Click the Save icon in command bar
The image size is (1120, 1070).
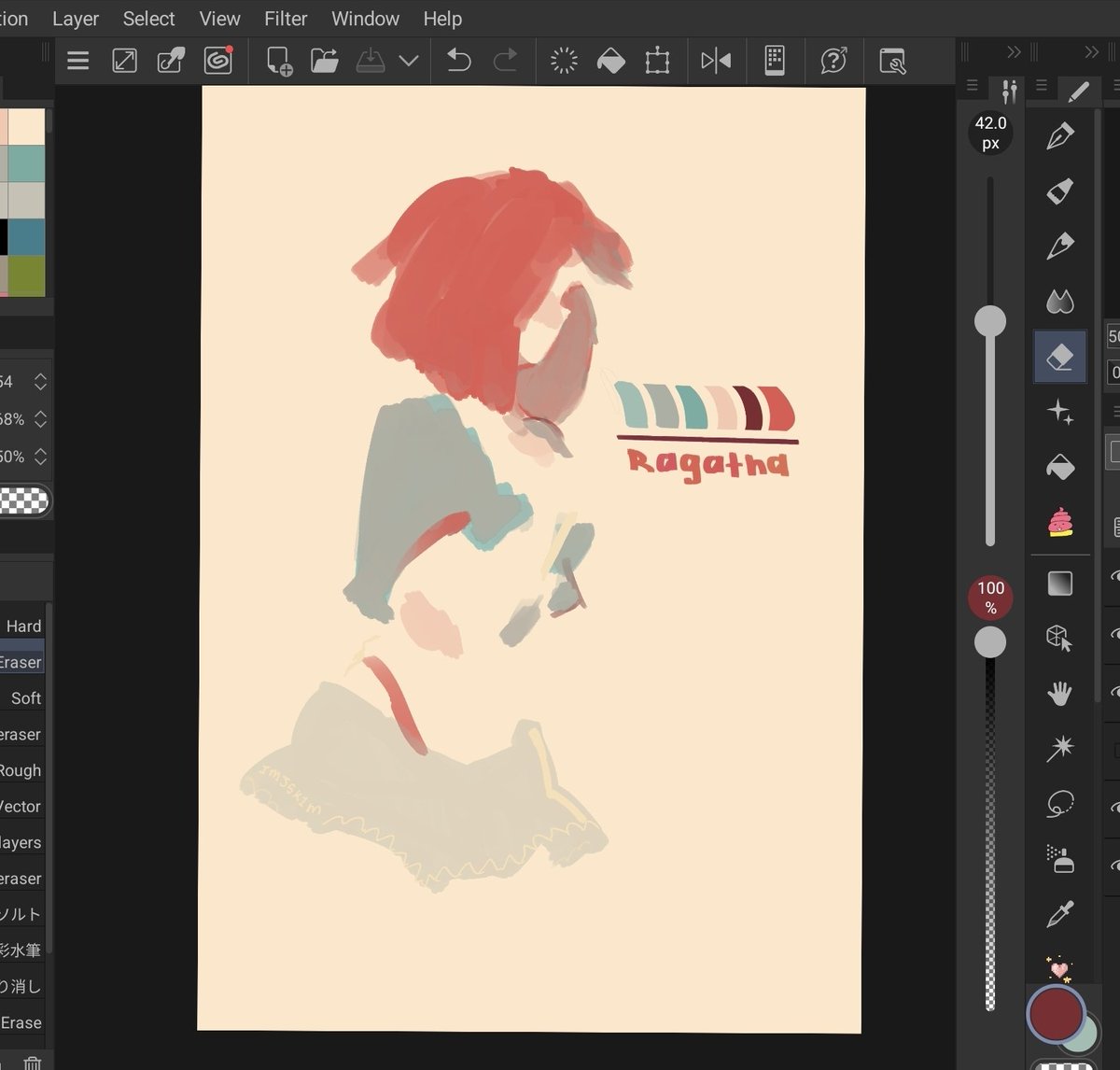click(x=371, y=62)
